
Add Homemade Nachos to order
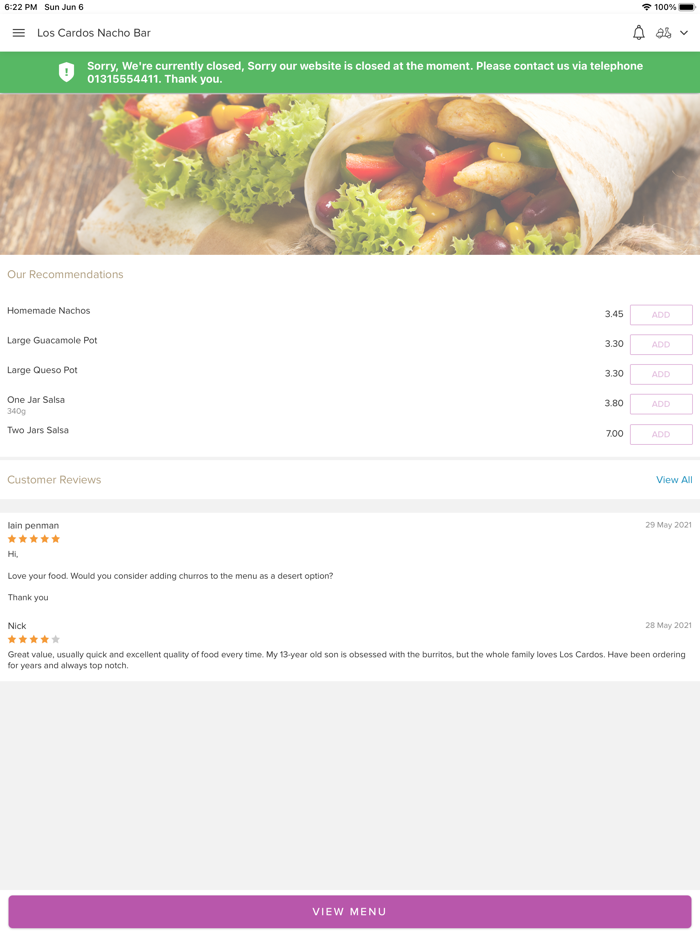point(661,315)
